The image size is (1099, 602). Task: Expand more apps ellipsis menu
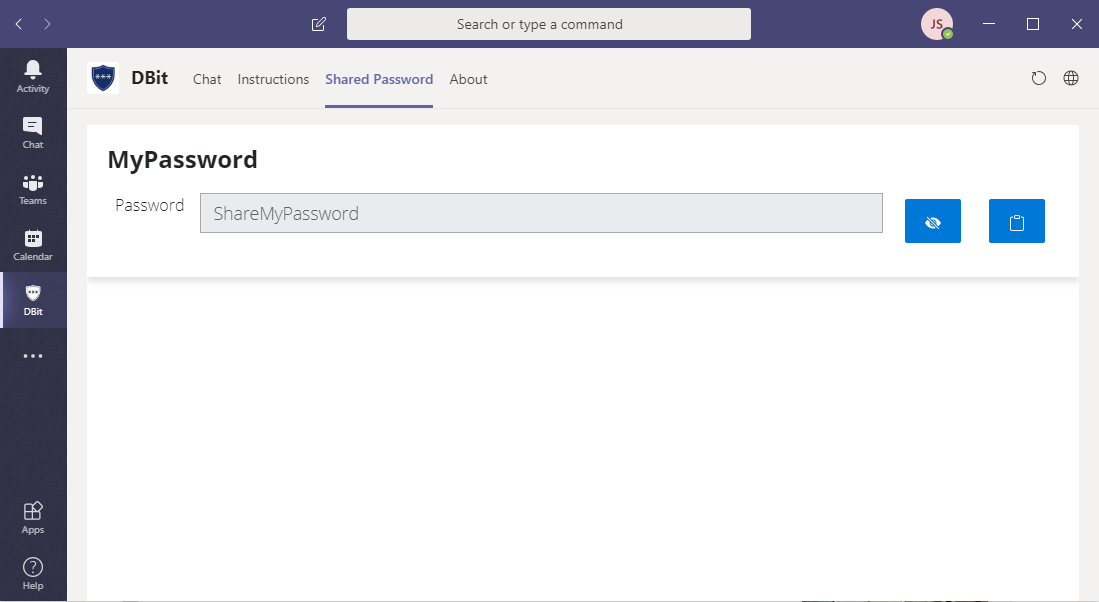(33, 356)
